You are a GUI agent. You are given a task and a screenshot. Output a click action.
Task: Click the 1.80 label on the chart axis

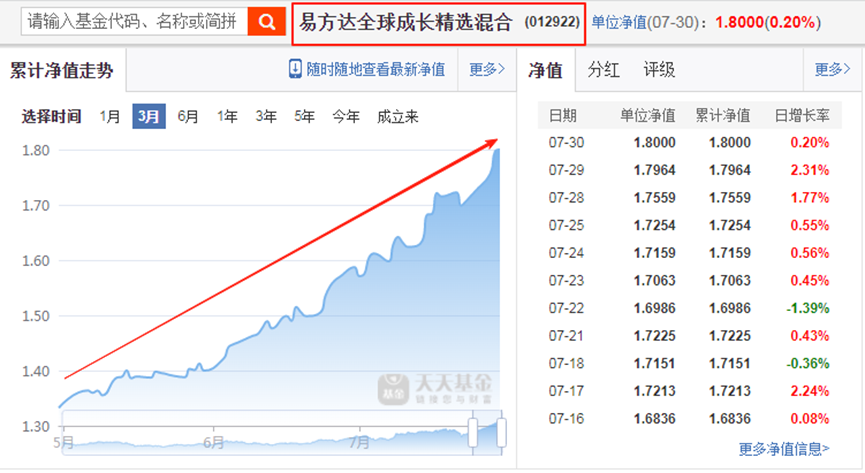tap(35, 150)
